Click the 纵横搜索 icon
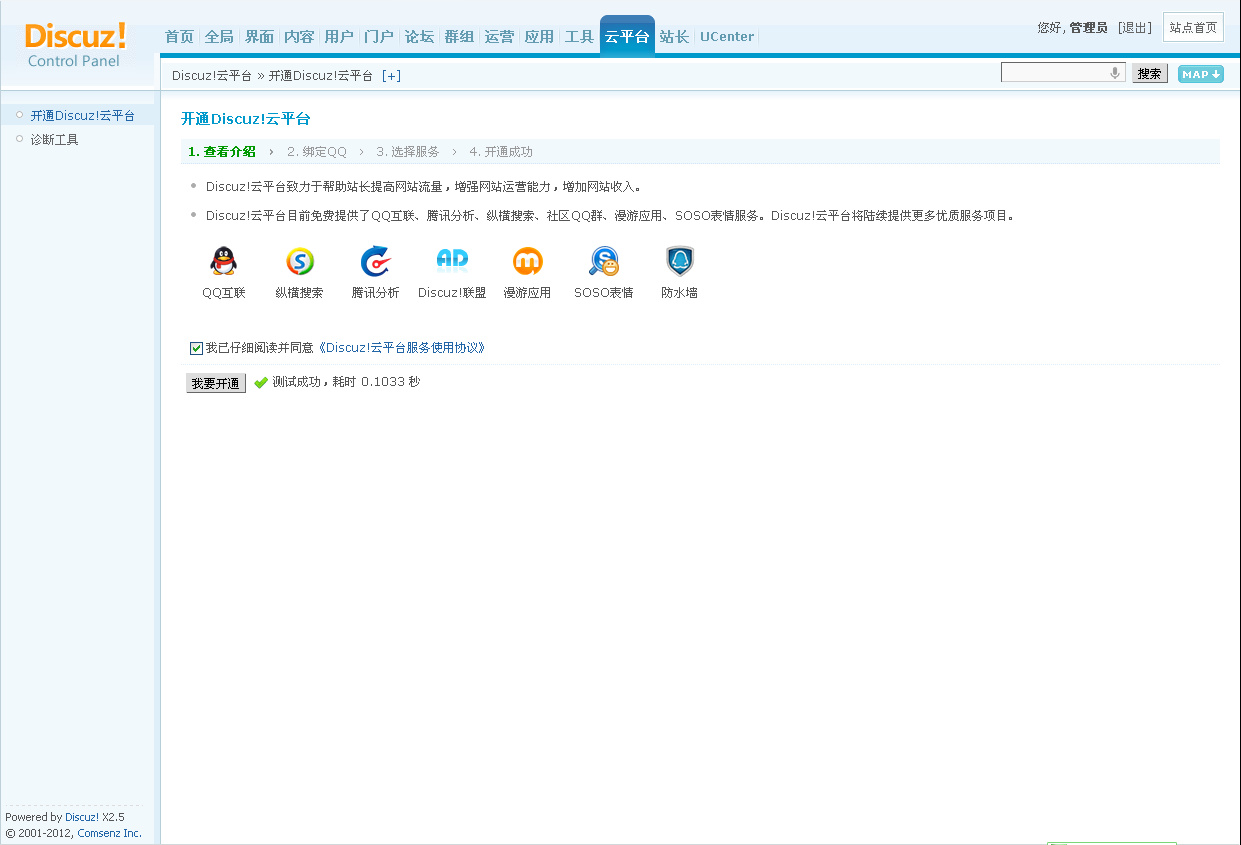 tap(300, 261)
